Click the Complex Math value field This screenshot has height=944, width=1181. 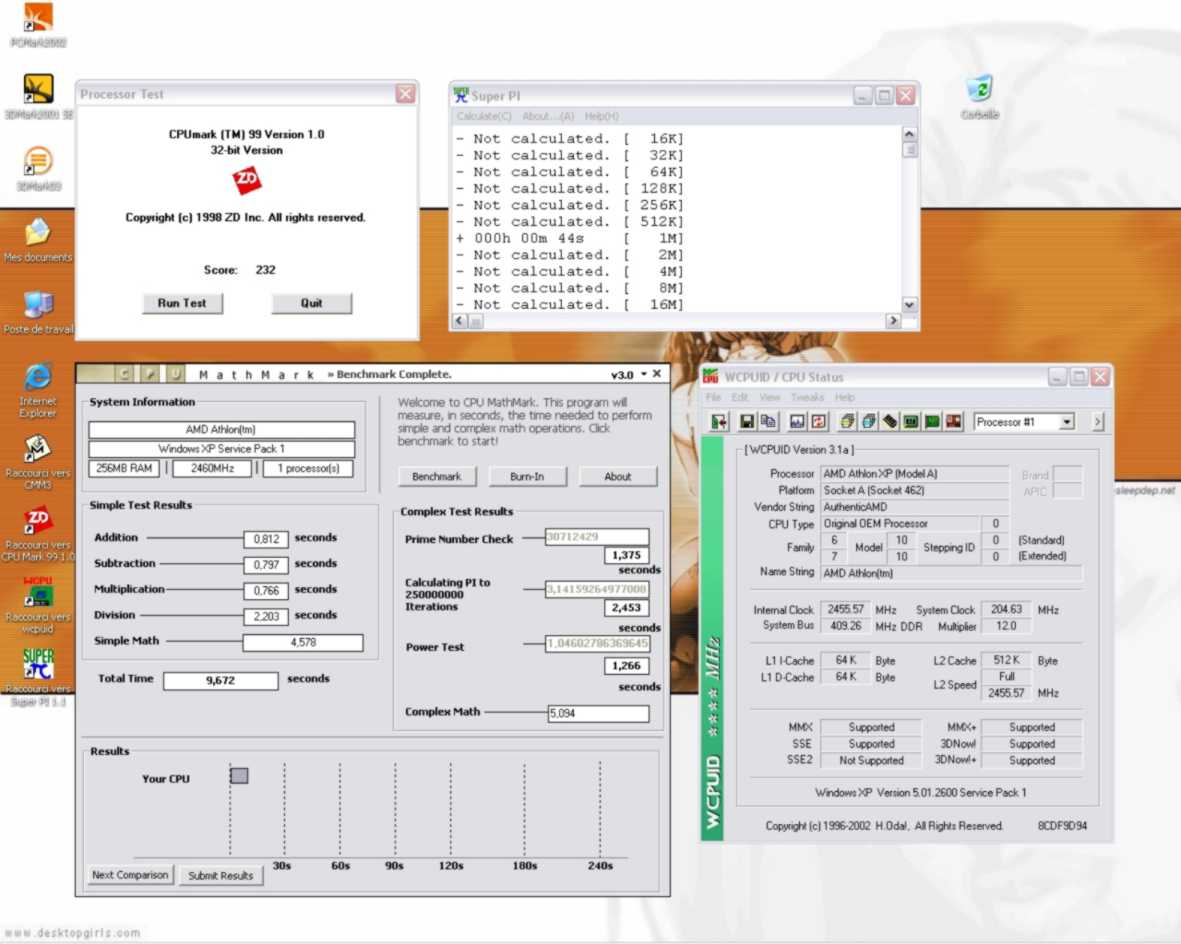point(598,713)
